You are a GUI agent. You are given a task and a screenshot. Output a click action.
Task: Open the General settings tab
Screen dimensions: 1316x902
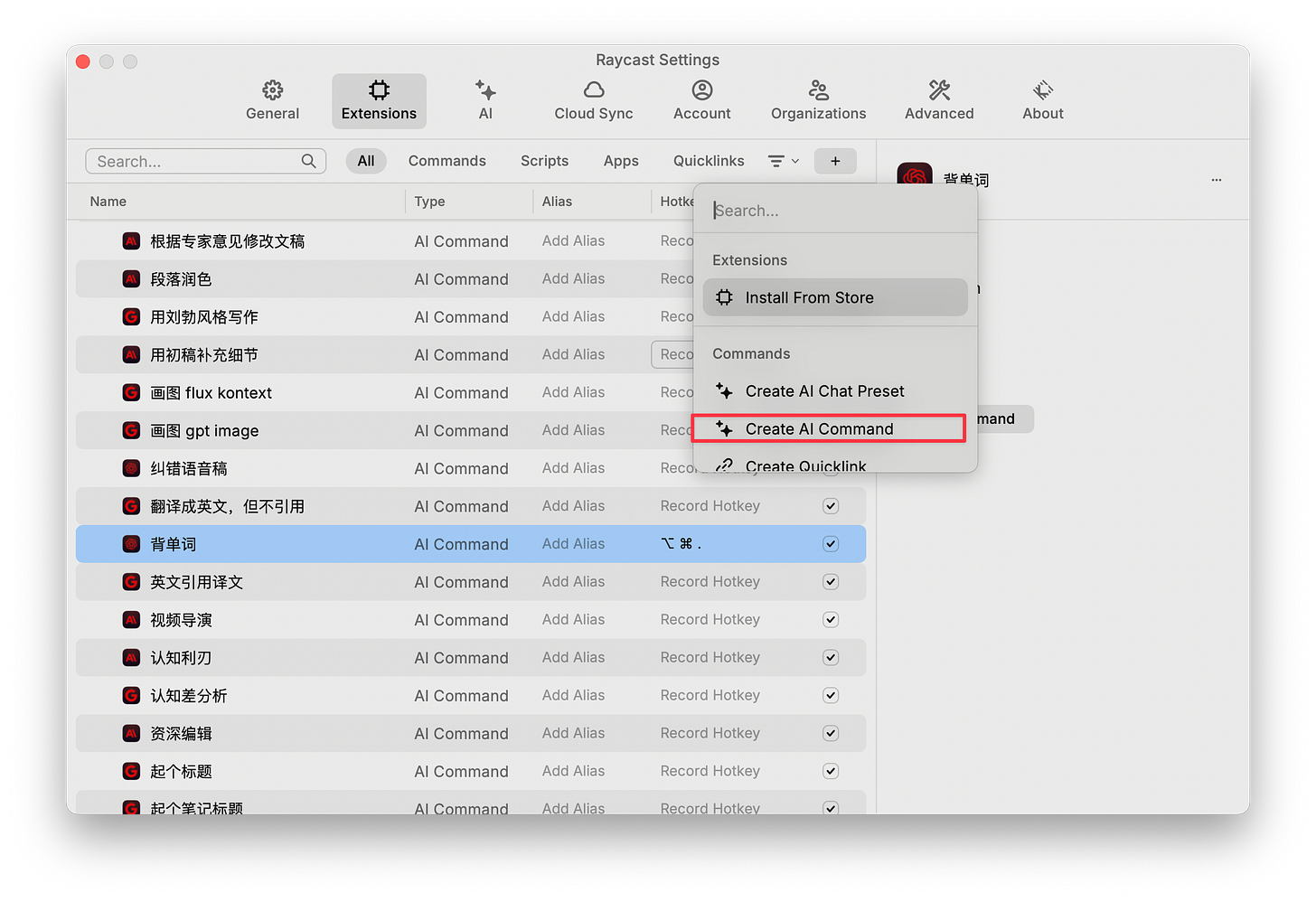click(x=272, y=100)
